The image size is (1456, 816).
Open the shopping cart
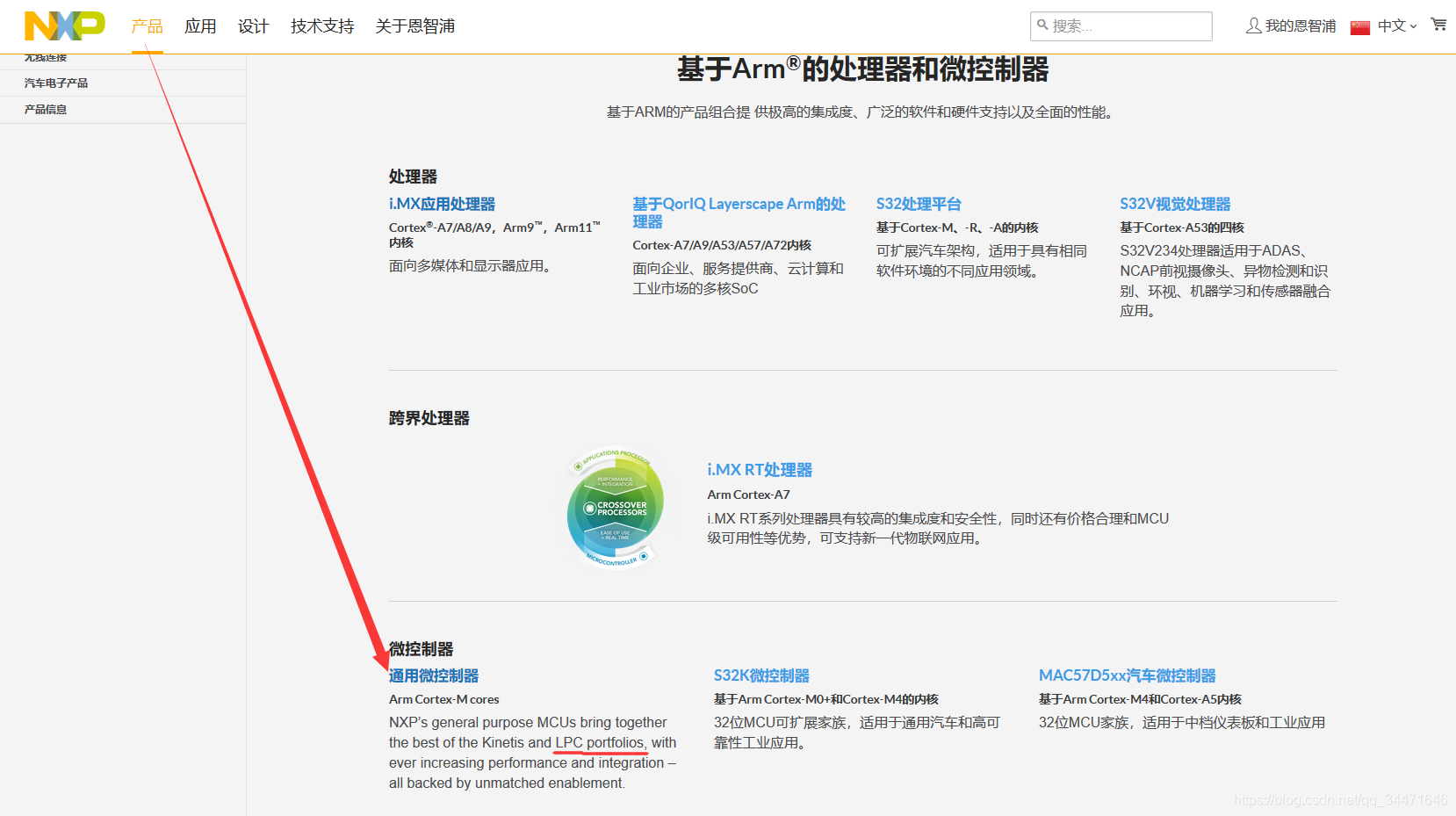point(1438,25)
